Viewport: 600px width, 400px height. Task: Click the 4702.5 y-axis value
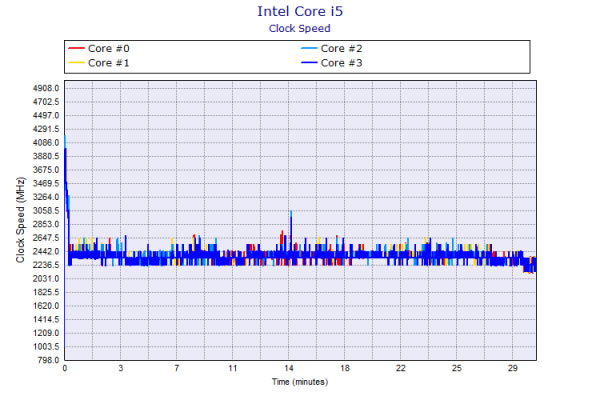[46, 102]
